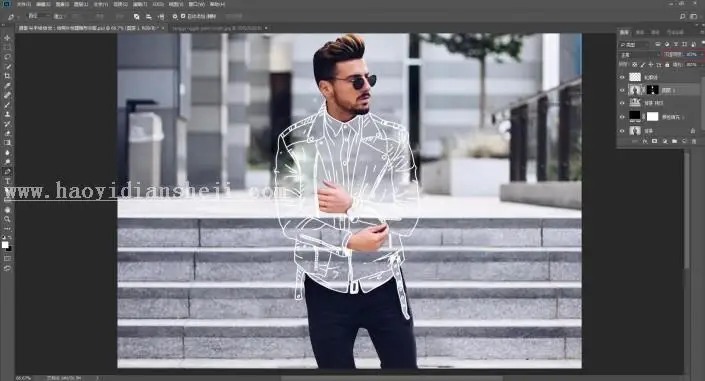The width and height of the screenshot is (705, 381).
Task: Select the Crop tool
Action: pos(7,76)
